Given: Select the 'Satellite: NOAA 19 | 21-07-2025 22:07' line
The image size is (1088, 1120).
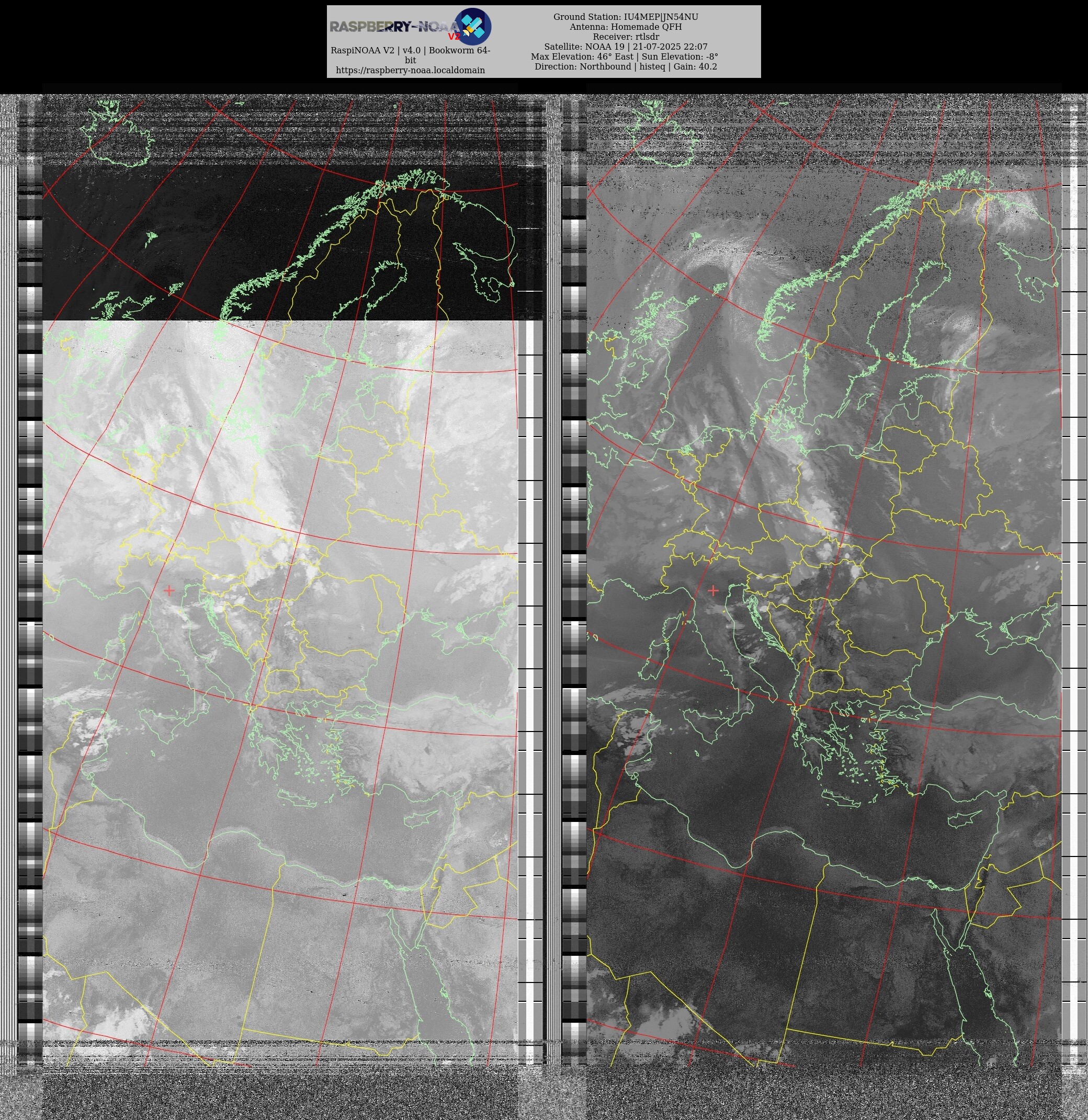Looking at the screenshot, I should [x=625, y=47].
